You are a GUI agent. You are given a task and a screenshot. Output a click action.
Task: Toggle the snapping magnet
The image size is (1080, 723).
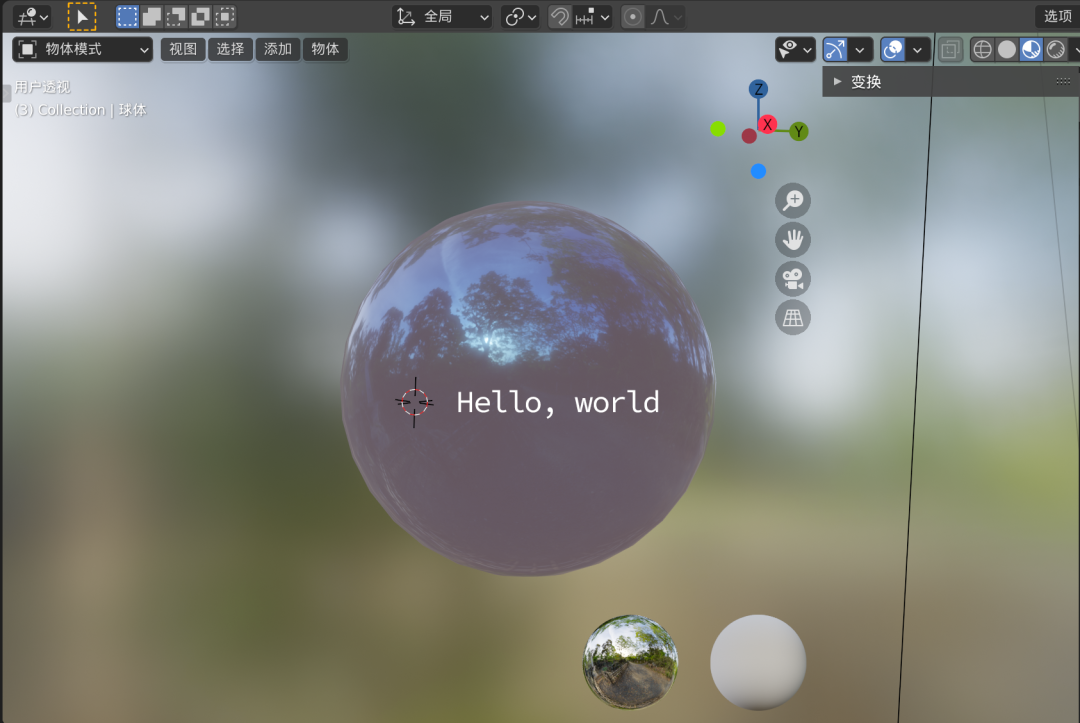[x=559, y=17]
